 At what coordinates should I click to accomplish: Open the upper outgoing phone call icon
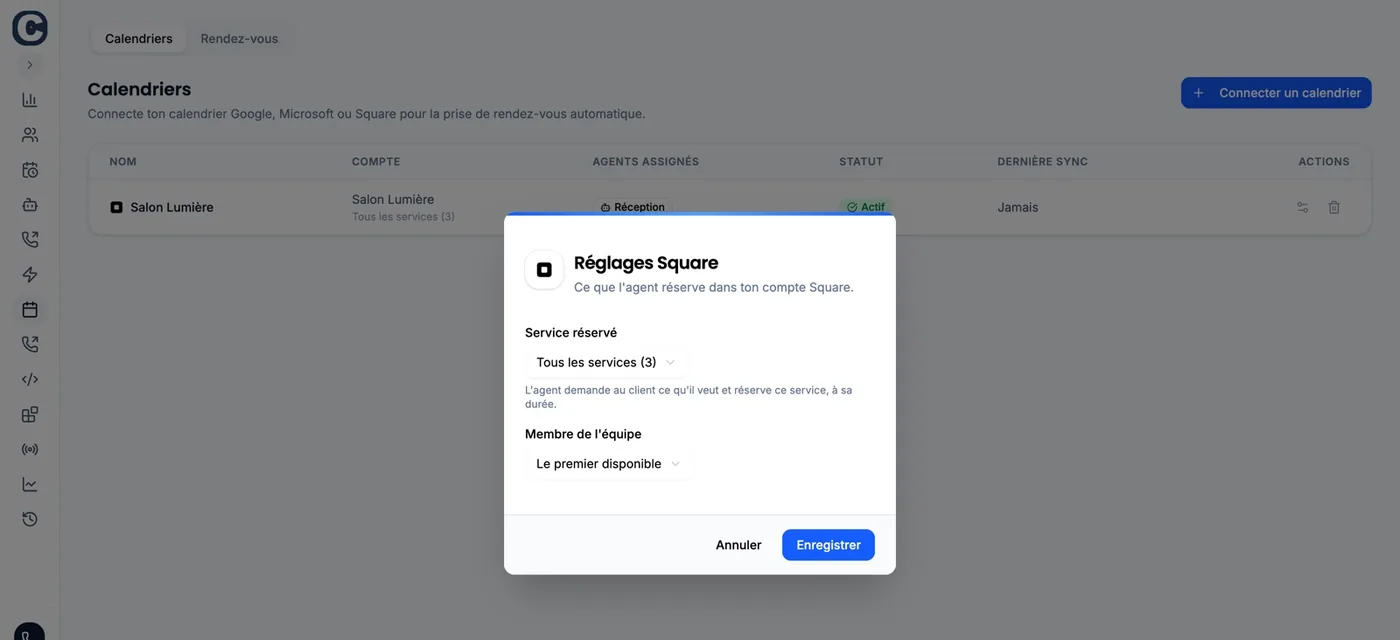30,240
